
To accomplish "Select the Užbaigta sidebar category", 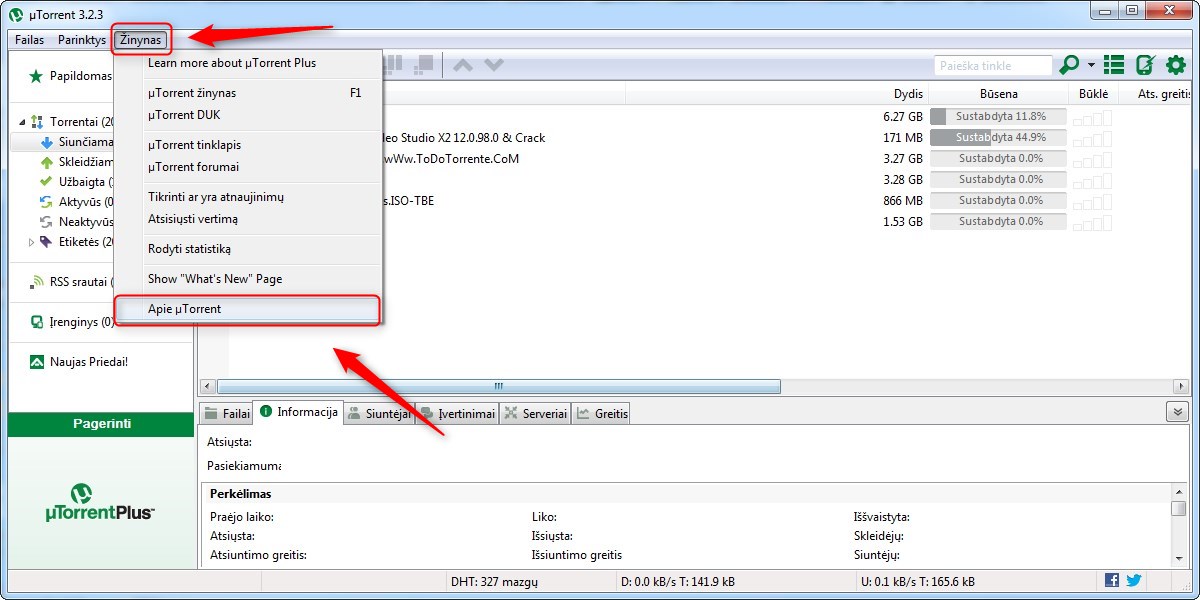I will (75, 181).
